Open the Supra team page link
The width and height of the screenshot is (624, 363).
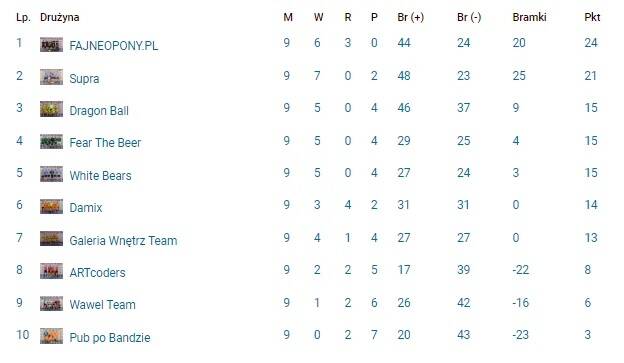pyautogui.click(x=84, y=78)
